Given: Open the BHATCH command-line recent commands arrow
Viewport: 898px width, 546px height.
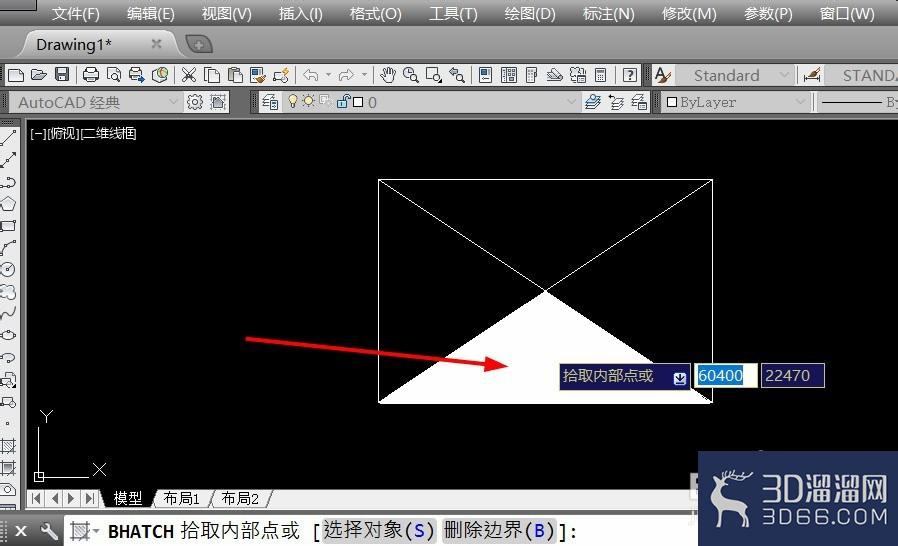Looking at the screenshot, I should pos(96,531).
